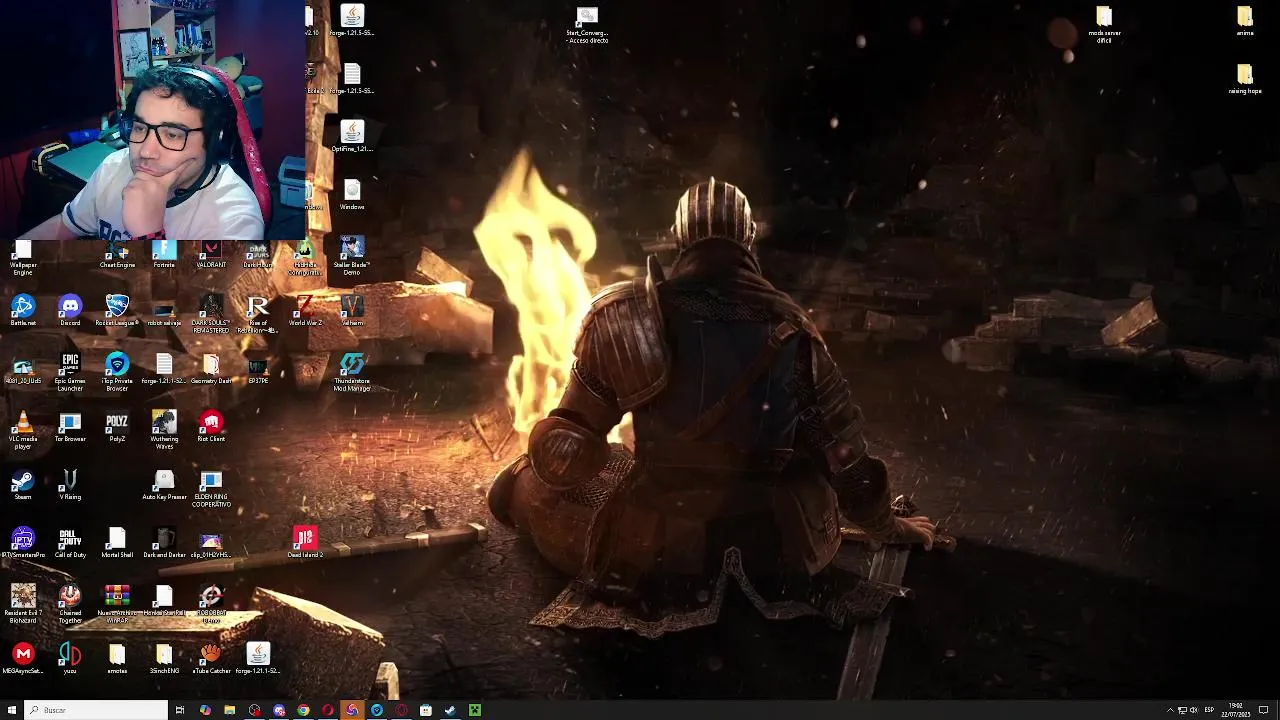1280x720 pixels.
Task: Open the Riot Client shortcut
Action: pyautogui.click(x=211, y=427)
